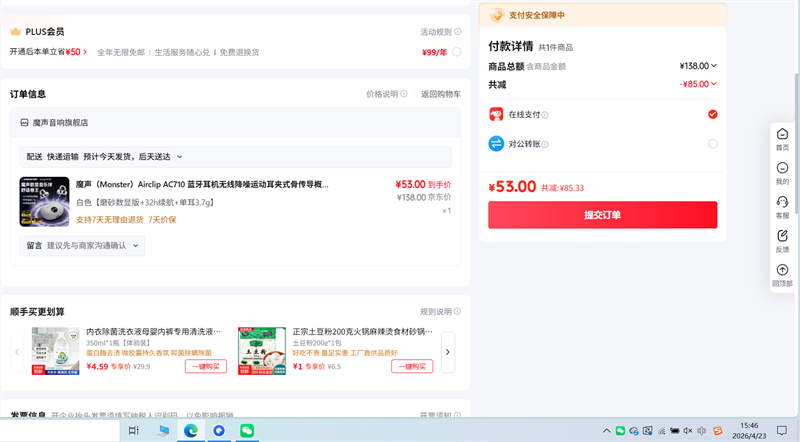The width and height of the screenshot is (800, 442).
Task: Select the PLUS会员 ¥99/年 radio option
Action: (457, 52)
